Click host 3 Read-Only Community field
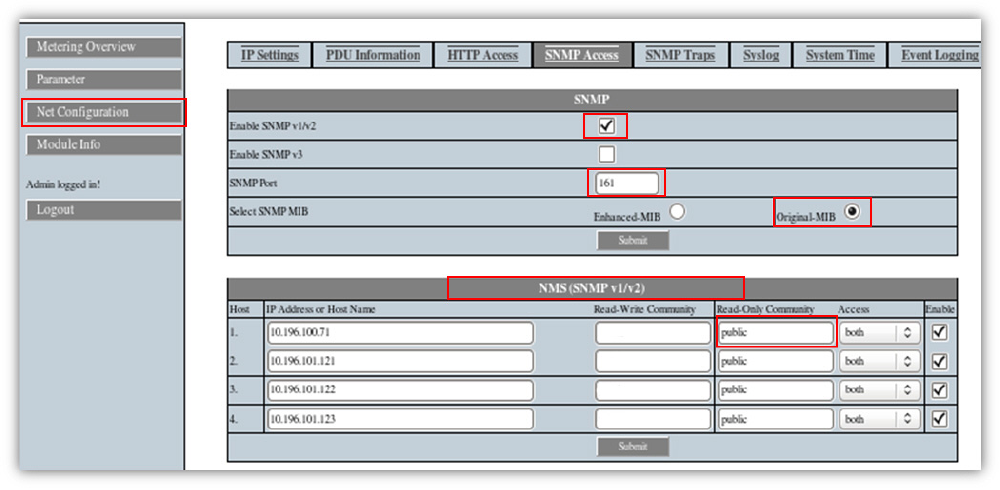Screen dimensions: 1000x490 point(776,390)
